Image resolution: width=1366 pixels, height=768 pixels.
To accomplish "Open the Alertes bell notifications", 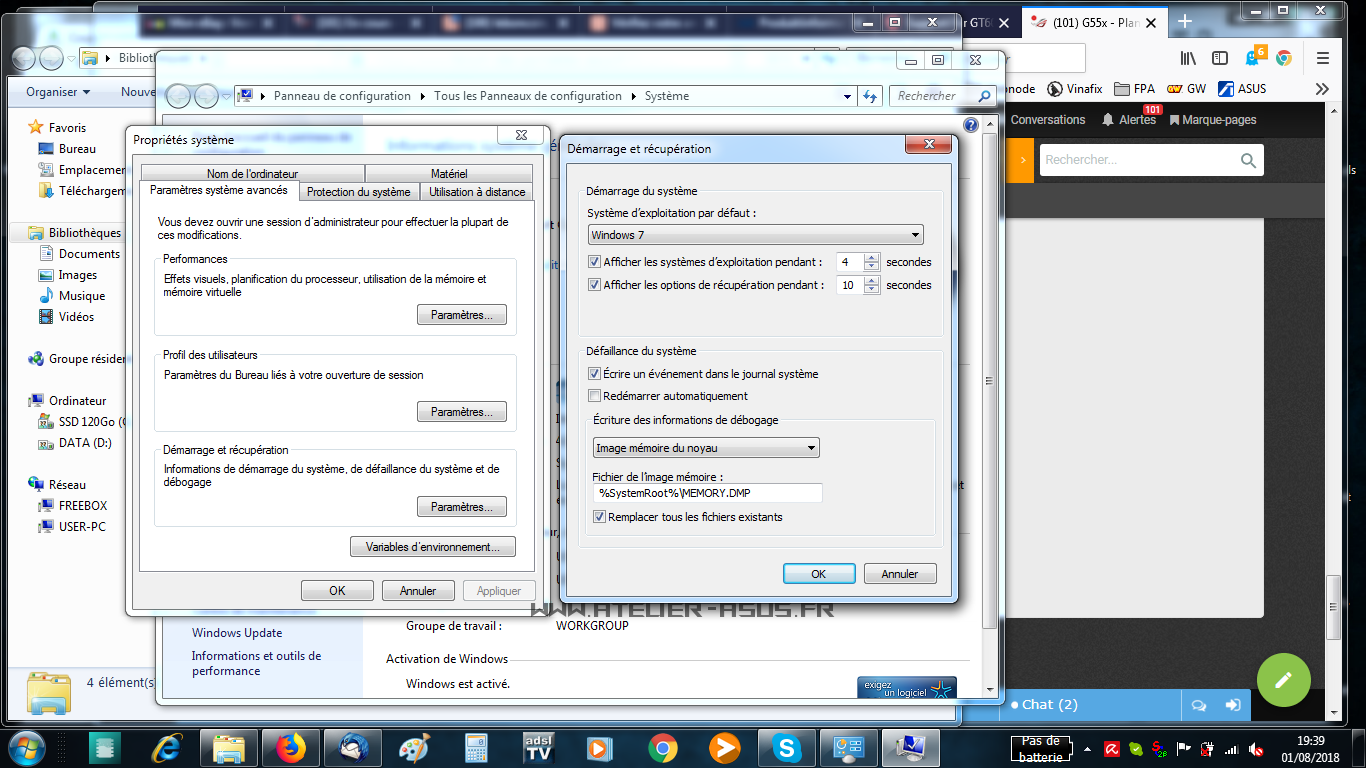I will point(1128,120).
